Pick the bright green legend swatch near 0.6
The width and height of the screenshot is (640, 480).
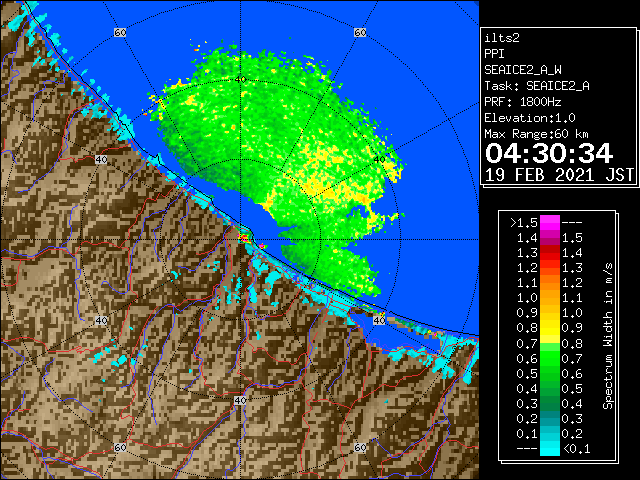(x=550, y=359)
